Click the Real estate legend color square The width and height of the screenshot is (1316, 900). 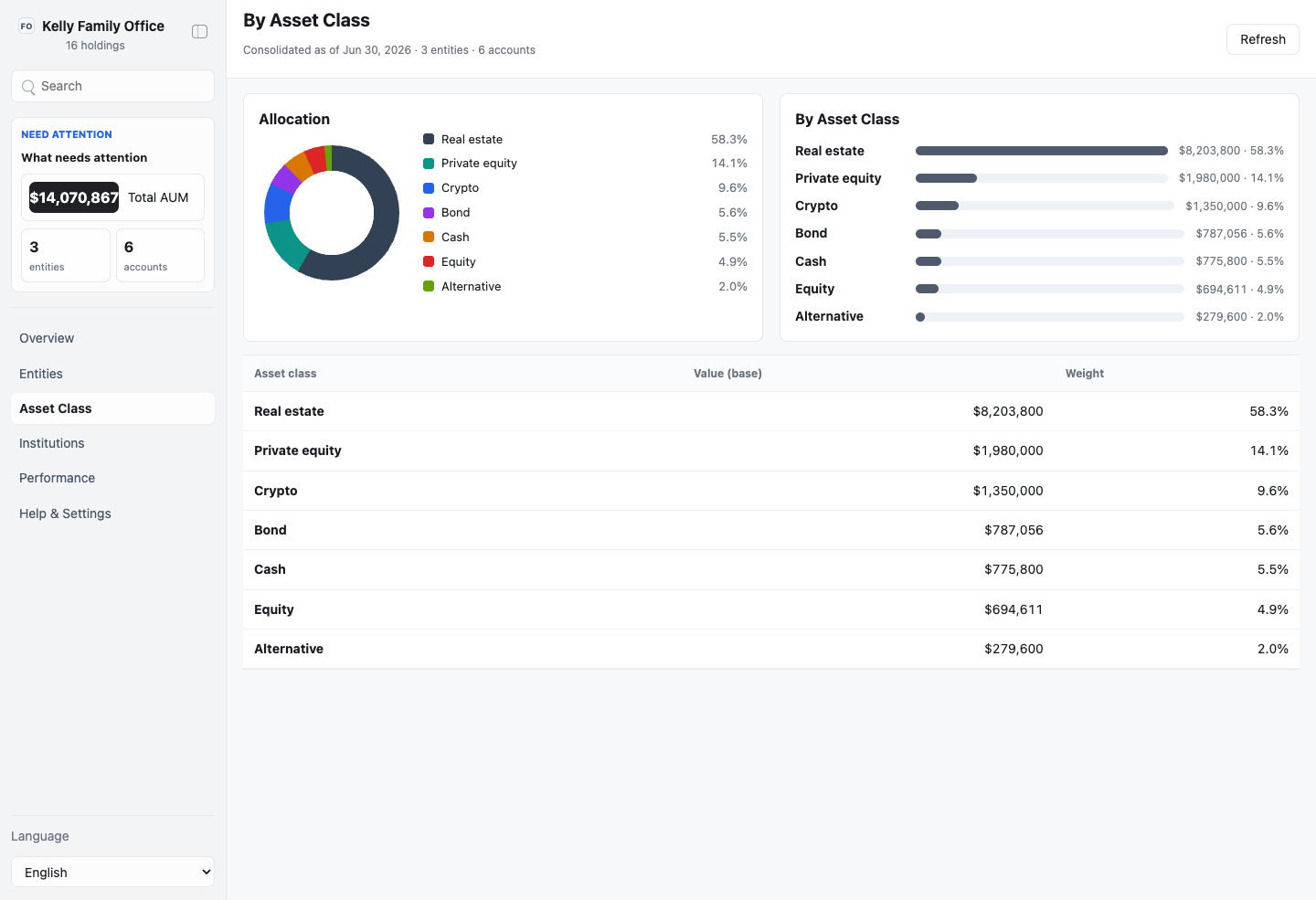click(x=429, y=139)
